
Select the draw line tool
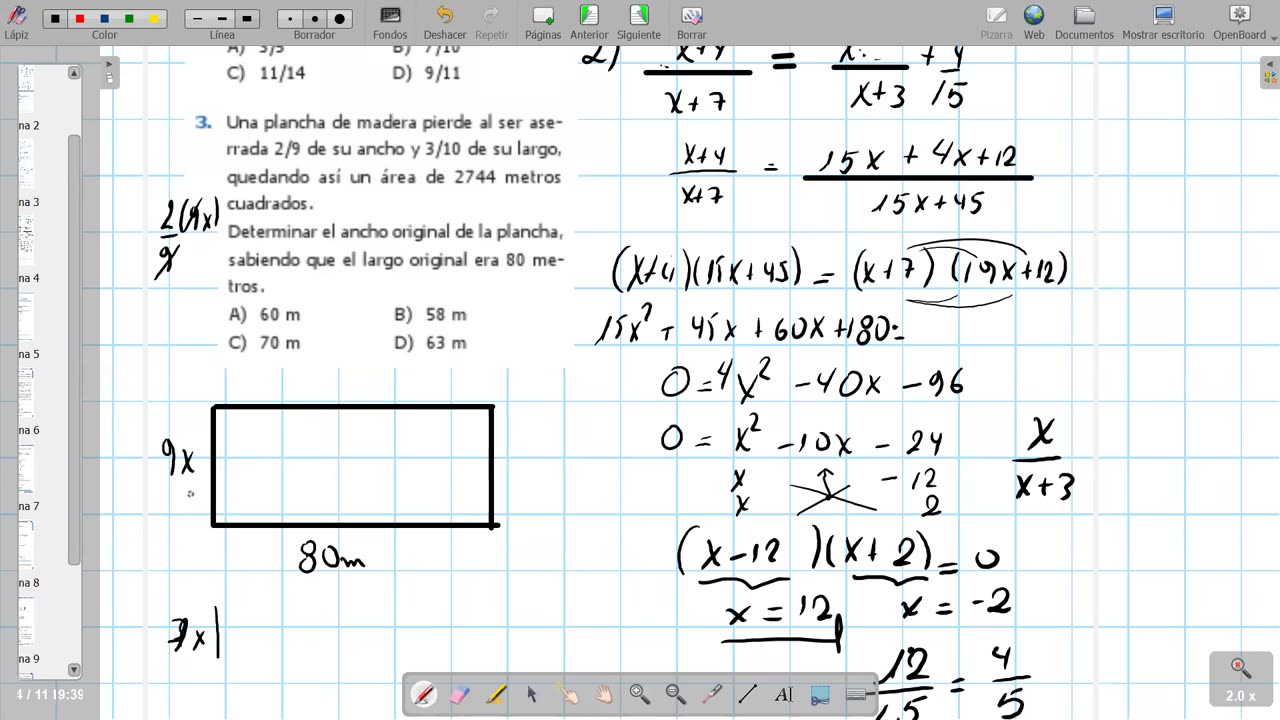click(x=748, y=694)
